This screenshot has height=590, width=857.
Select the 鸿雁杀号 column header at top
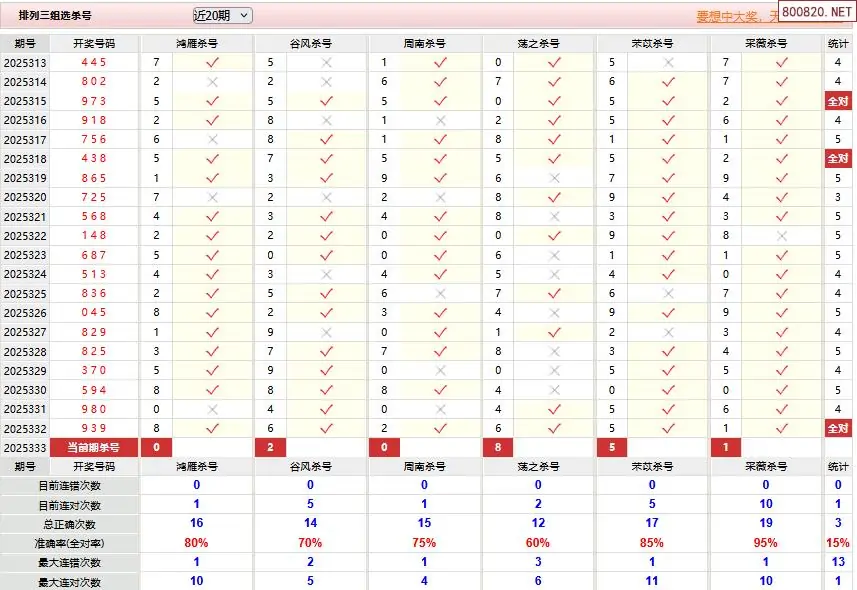[x=197, y=44]
